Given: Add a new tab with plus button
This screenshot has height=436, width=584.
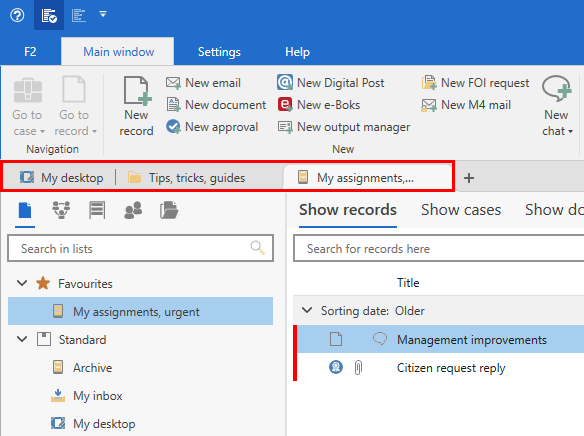Looking at the screenshot, I should click(x=469, y=178).
